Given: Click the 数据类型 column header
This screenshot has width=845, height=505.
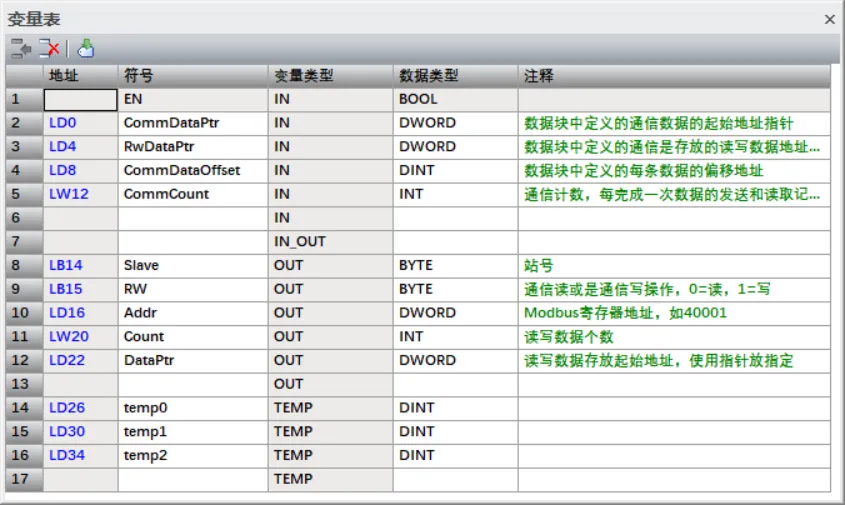Looking at the screenshot, I should tap(456, 76).
